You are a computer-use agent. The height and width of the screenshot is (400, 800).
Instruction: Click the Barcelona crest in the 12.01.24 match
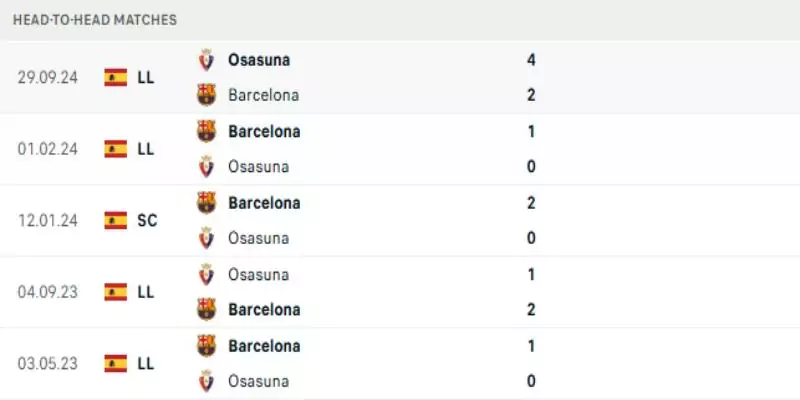tap(207, 203)
